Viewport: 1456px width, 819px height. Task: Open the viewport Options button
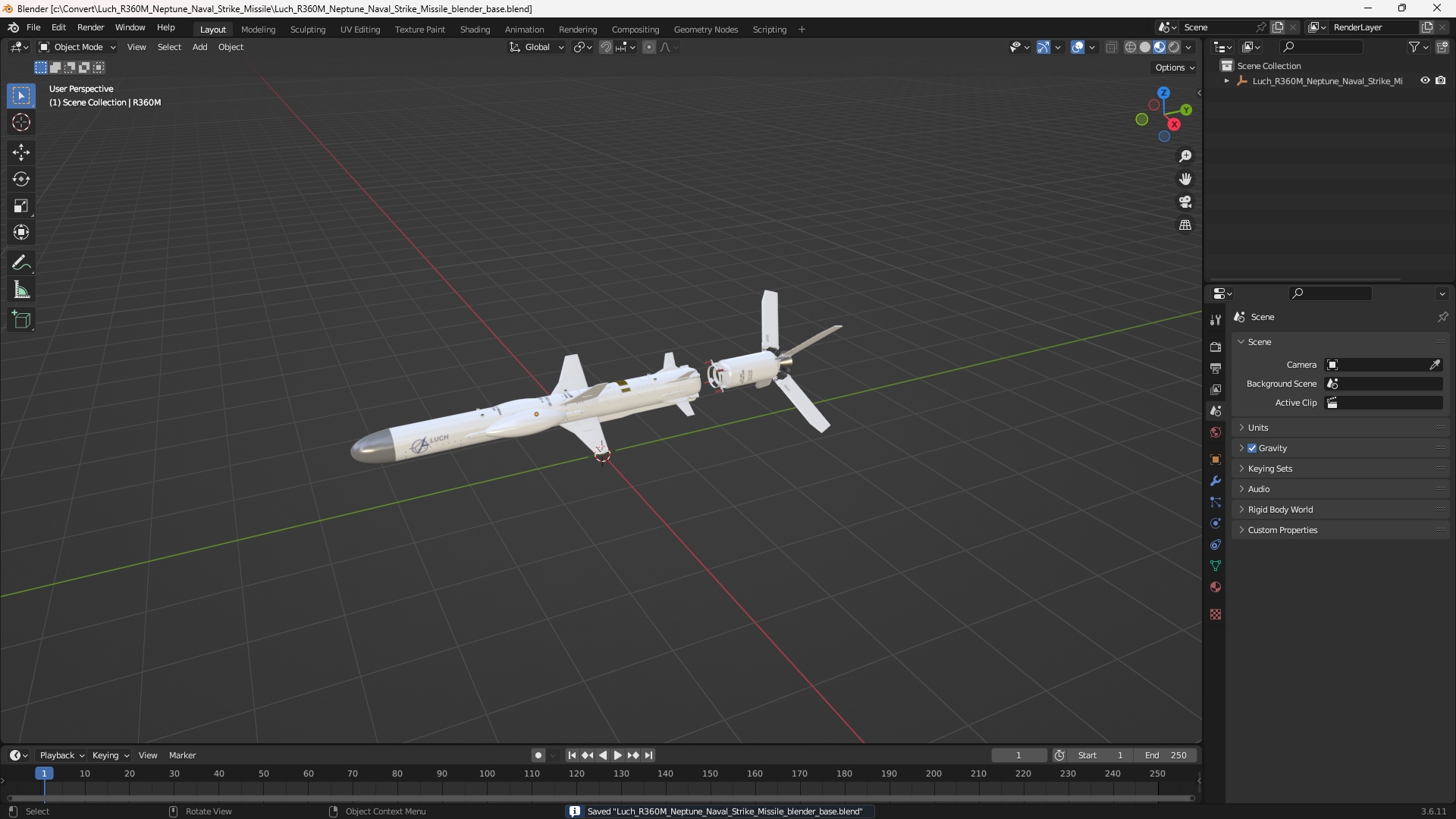point(1175,67)
